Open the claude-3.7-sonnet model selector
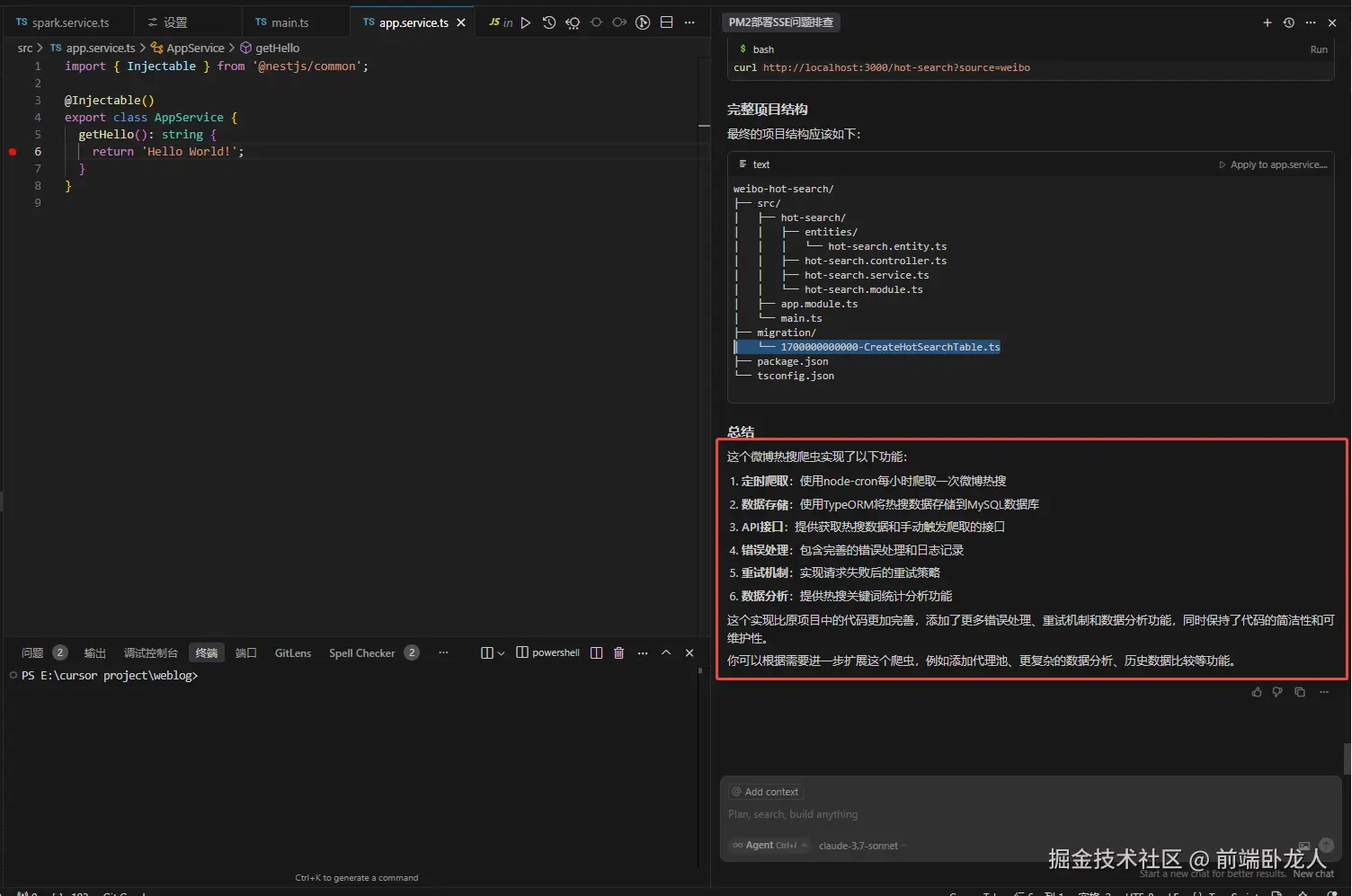The image size is (1352, 896). (x=862, y=846)
